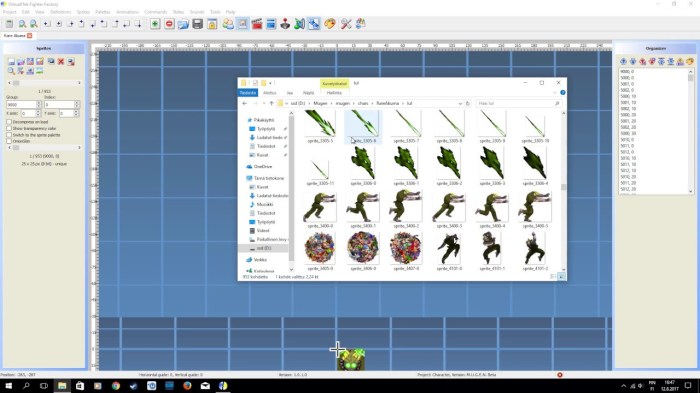This screenshot has height=393, width=700.
Task: Click chars in the Explorer breadcrumb path
Action: click(363, 103)
